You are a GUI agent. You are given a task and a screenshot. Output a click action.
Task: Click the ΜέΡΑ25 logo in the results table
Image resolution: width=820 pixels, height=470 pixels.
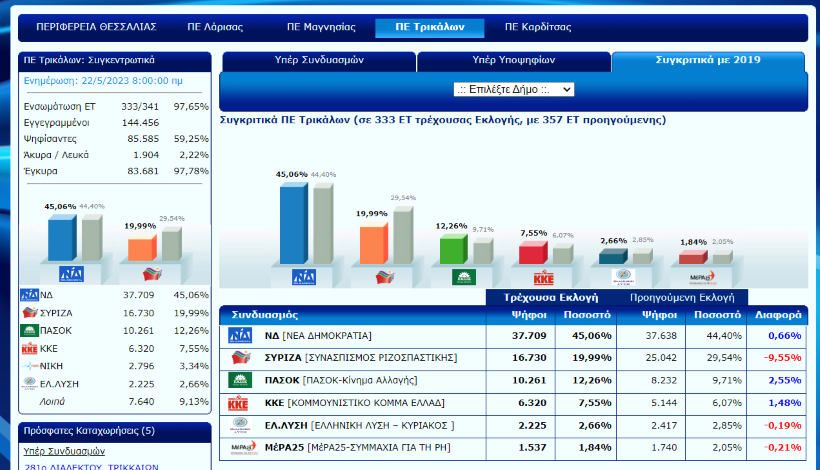[x=240, y=447]
